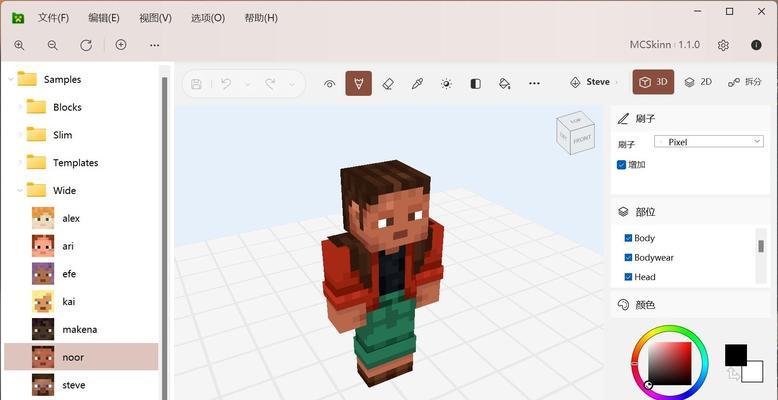Open the 编辑(E) menu
778x400 pixels.
click(104, 18)
